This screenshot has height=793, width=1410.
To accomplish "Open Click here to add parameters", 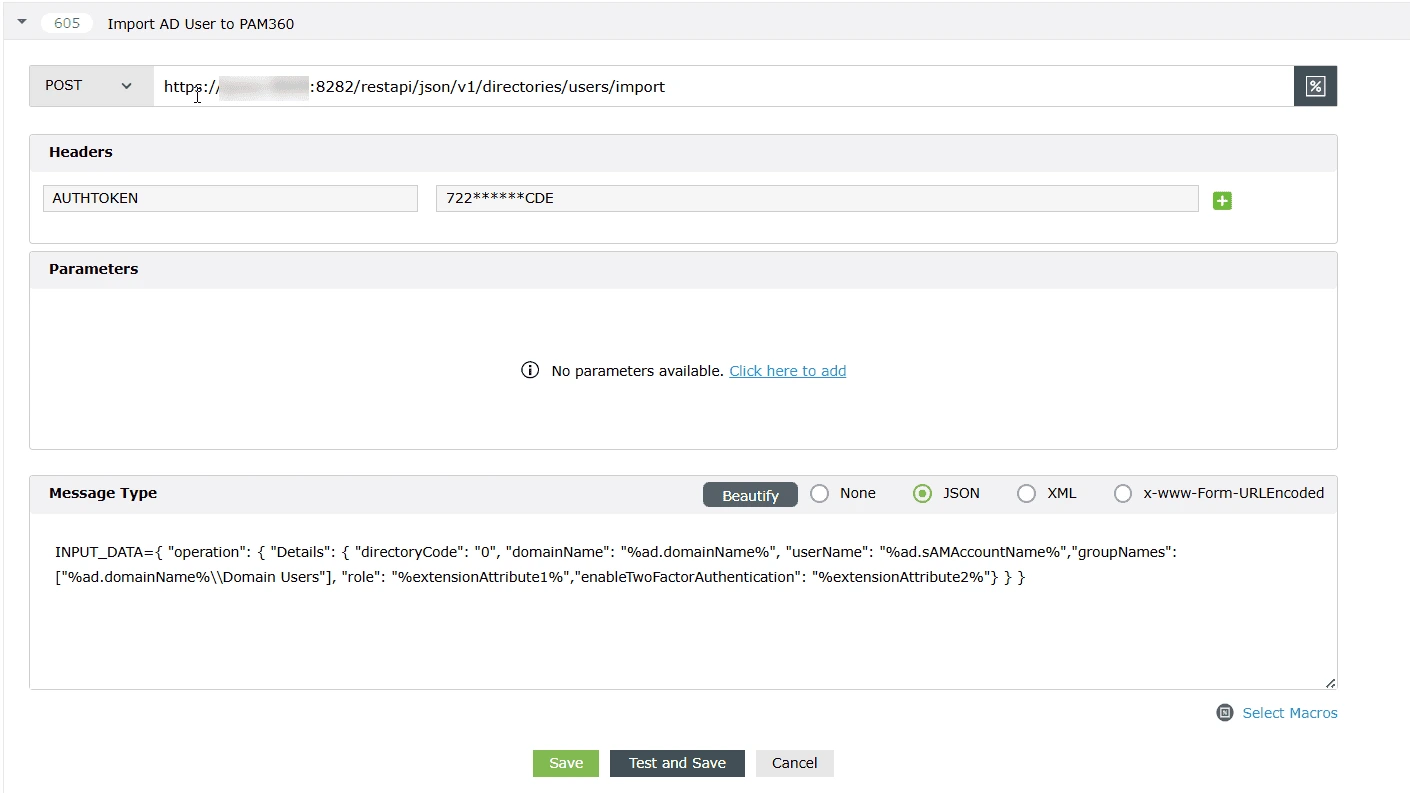I will tap(787, 370).
